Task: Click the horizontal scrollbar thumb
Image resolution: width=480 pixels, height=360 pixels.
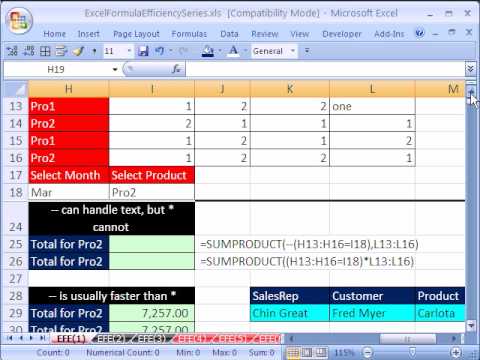Action: (x=407, y=339)
